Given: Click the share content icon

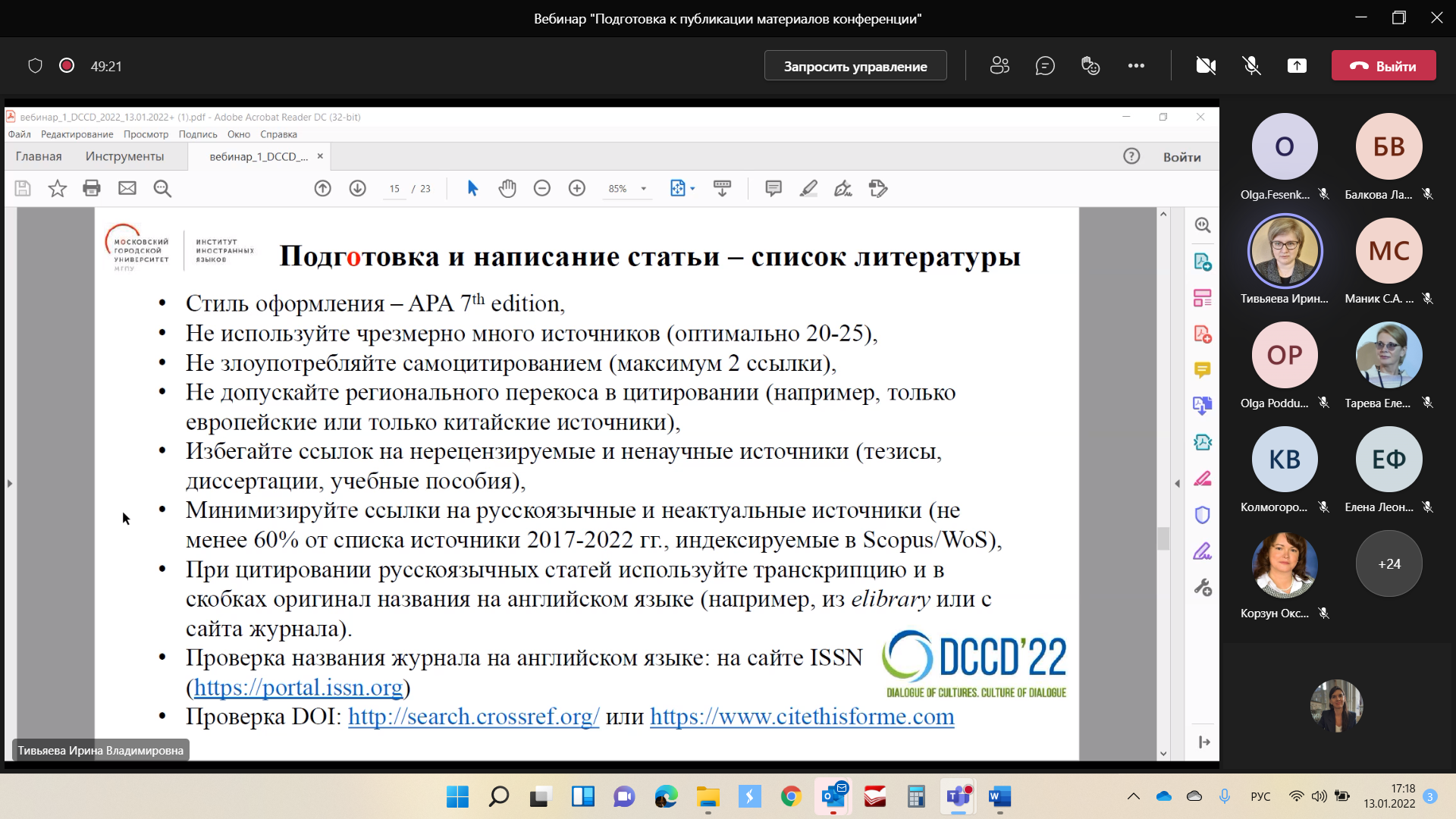Looking at the screenshot, I should click(x=1297, y=66).
